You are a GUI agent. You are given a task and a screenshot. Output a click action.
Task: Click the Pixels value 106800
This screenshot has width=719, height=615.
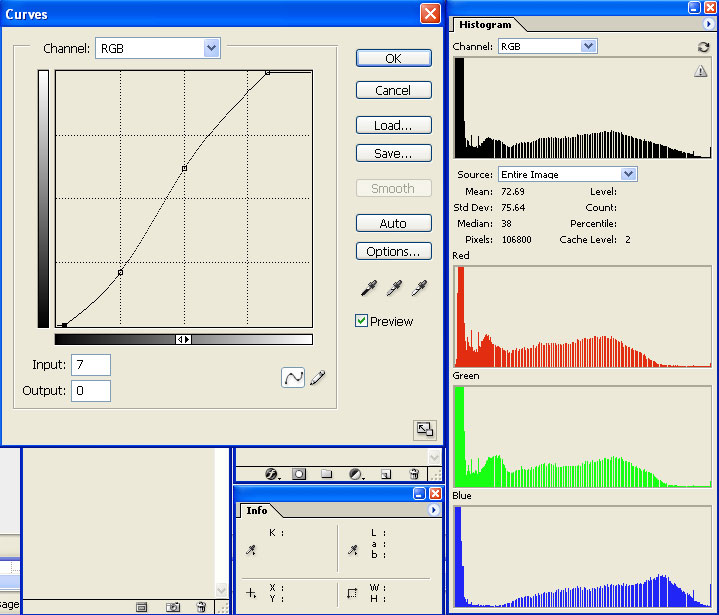[x=517, y=240]
